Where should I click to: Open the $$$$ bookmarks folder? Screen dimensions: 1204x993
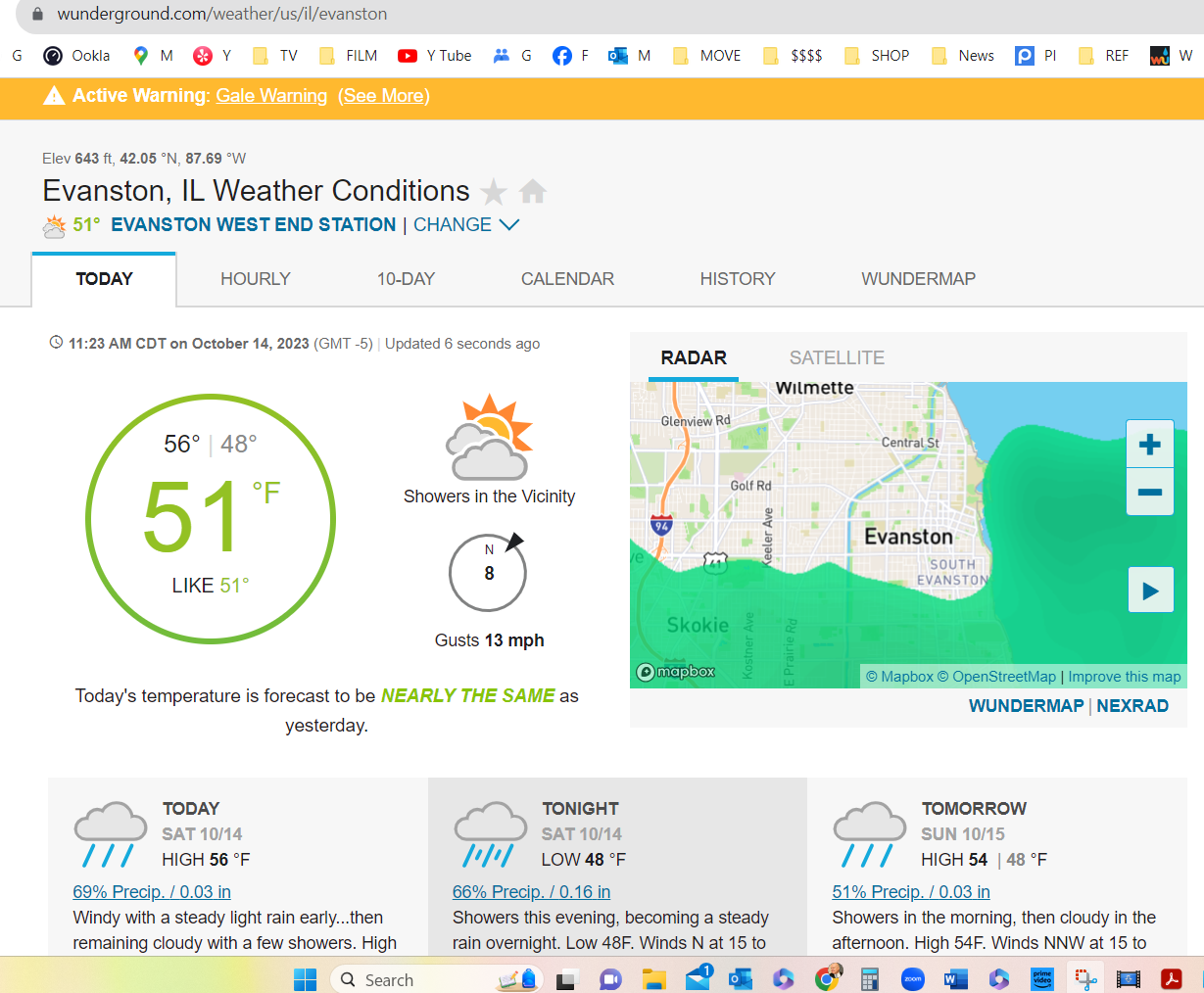point(794,56)
